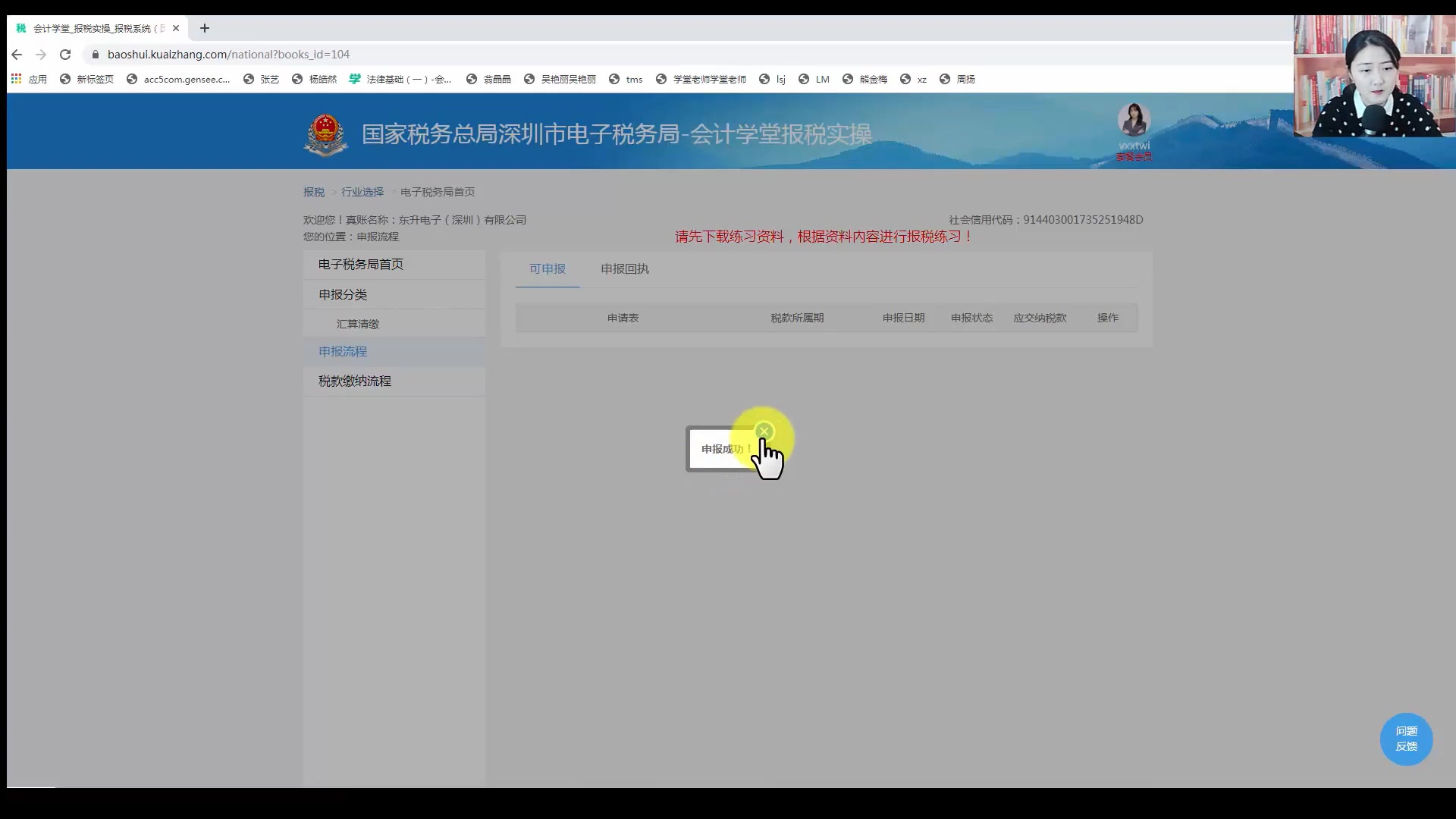Click the browser back navigation arrow
Viewport: 1456px width, 819px height.
point(17,55)
